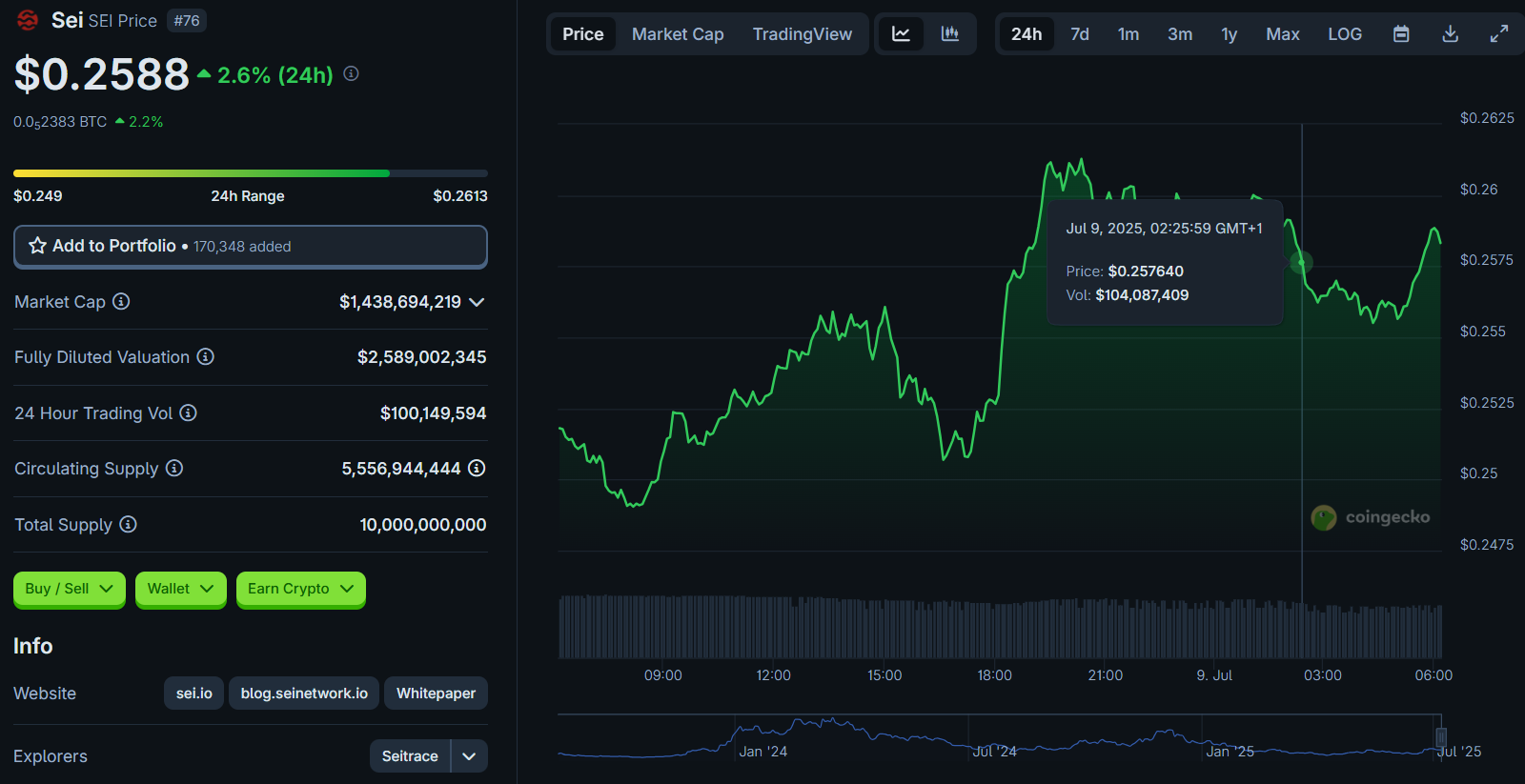
Task: Select the 7d time range
Action: coord(1079,34)
